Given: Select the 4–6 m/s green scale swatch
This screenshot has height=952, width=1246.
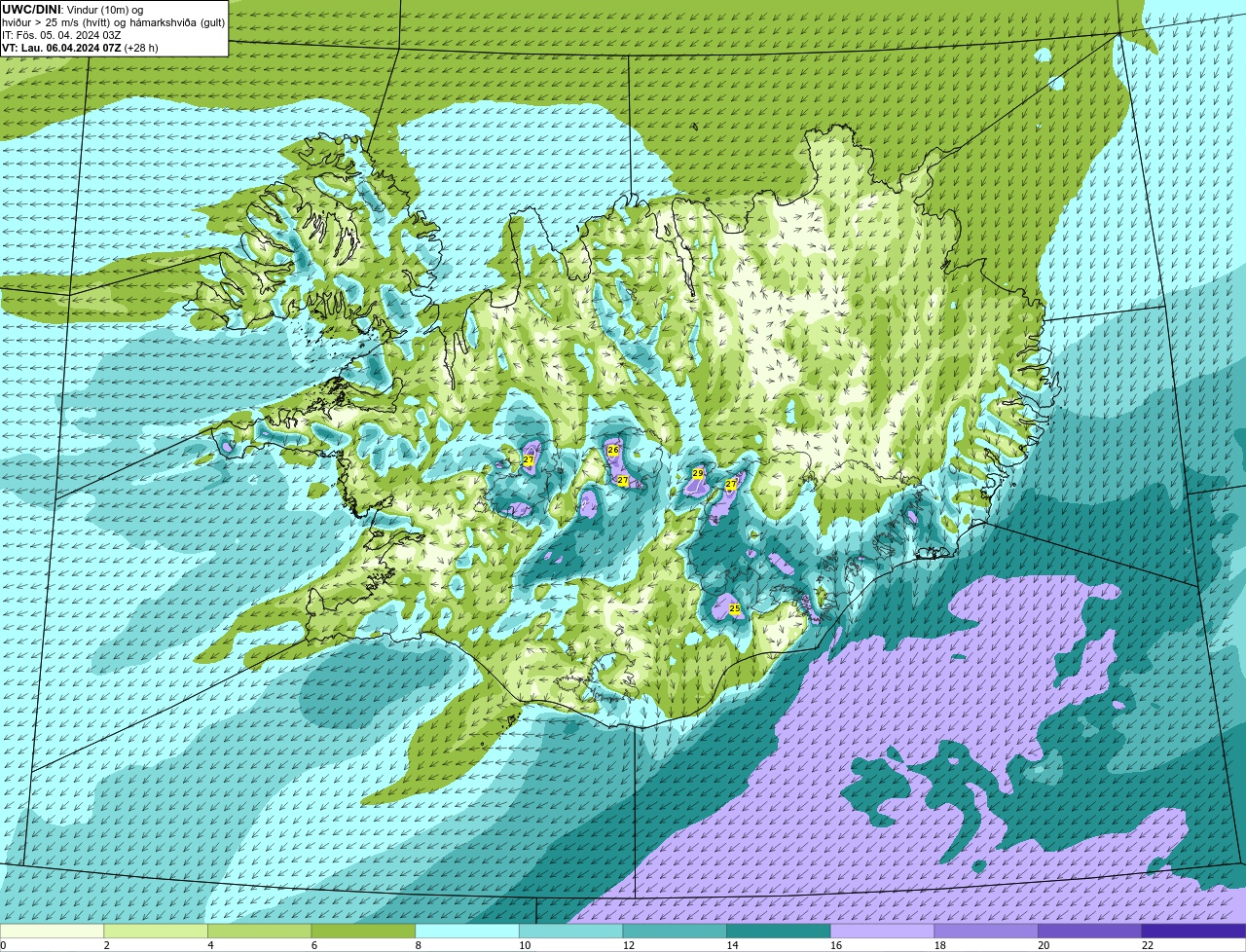Looking at the screenshot, I should pyautogui.click(x=260, y=932).
